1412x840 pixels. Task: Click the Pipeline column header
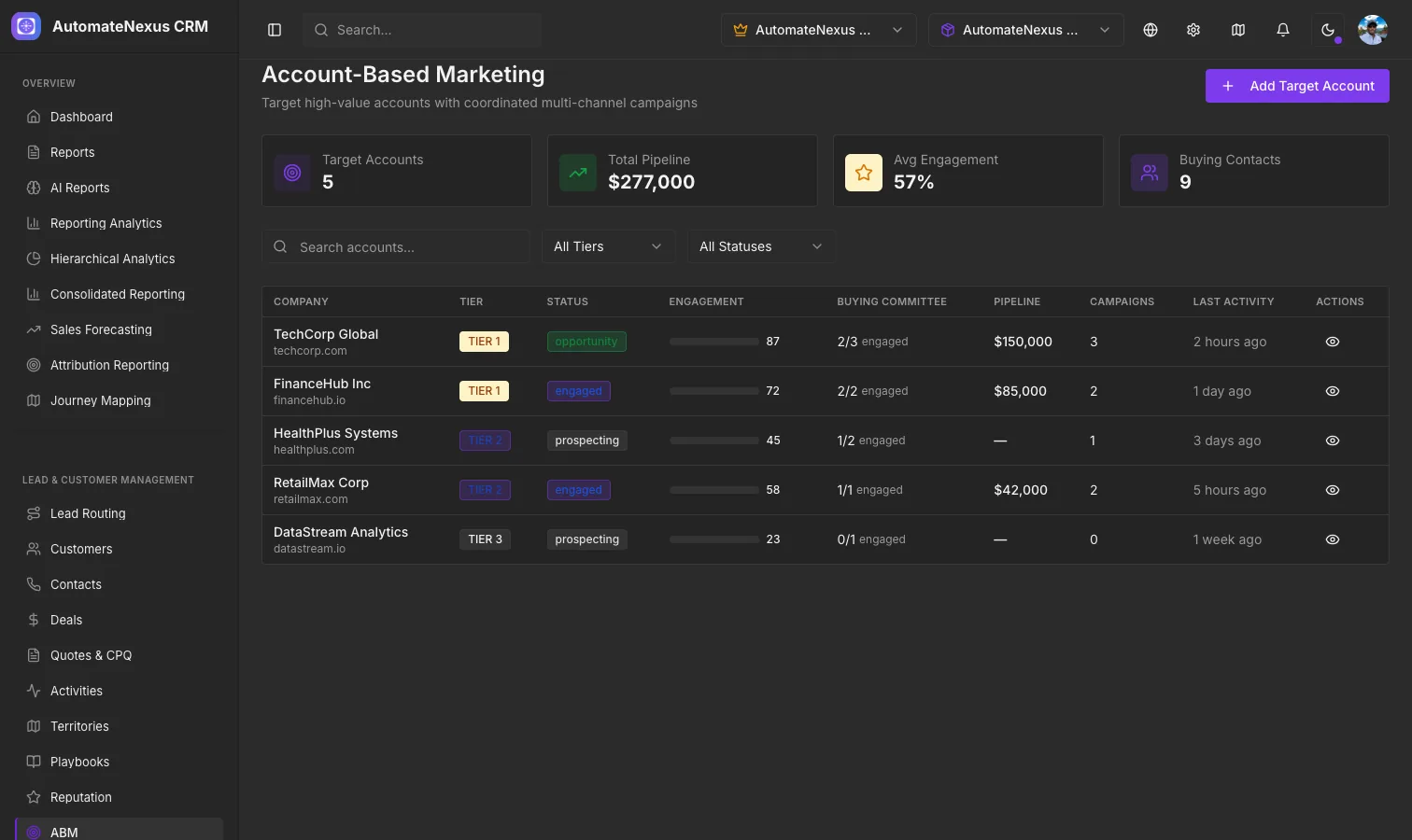1017,301
